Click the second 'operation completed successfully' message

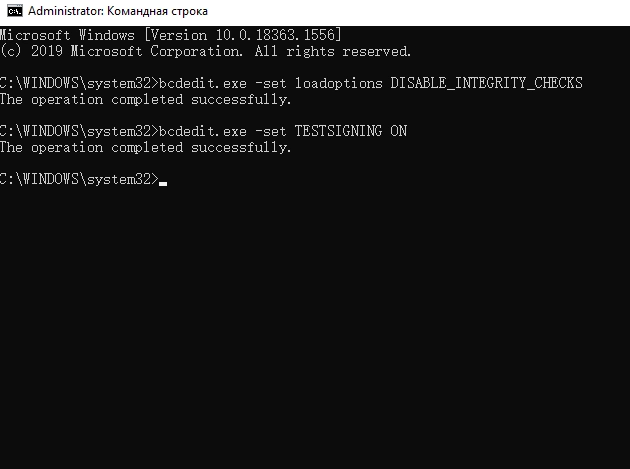coord(145,147)
